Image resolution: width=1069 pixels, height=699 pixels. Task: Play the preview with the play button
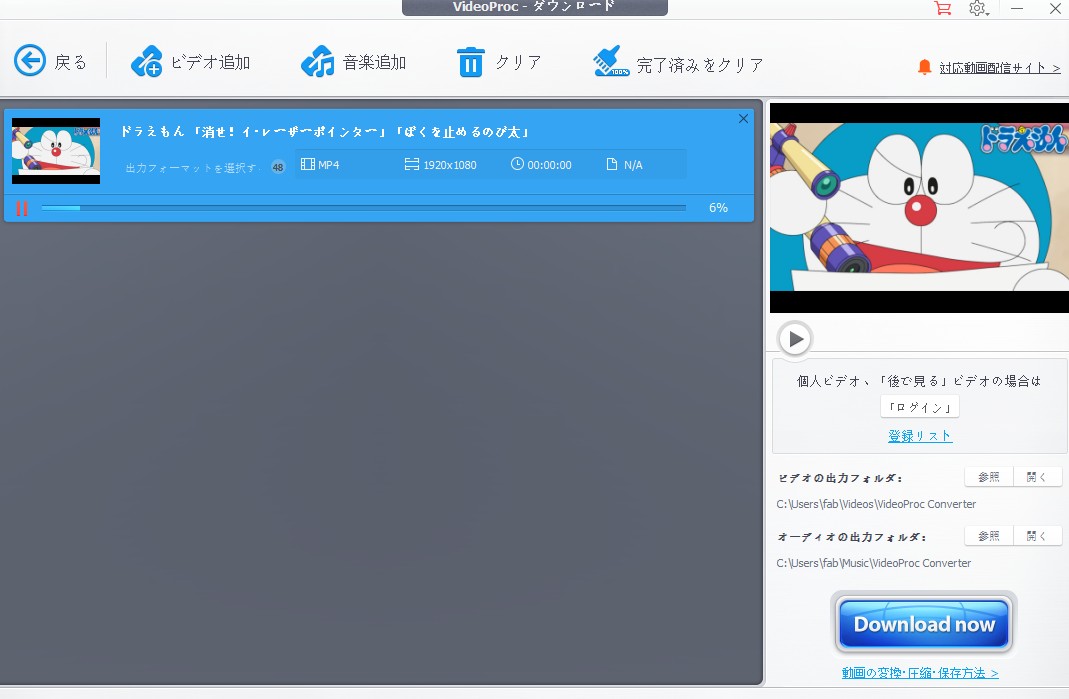(x=795, y=338)
